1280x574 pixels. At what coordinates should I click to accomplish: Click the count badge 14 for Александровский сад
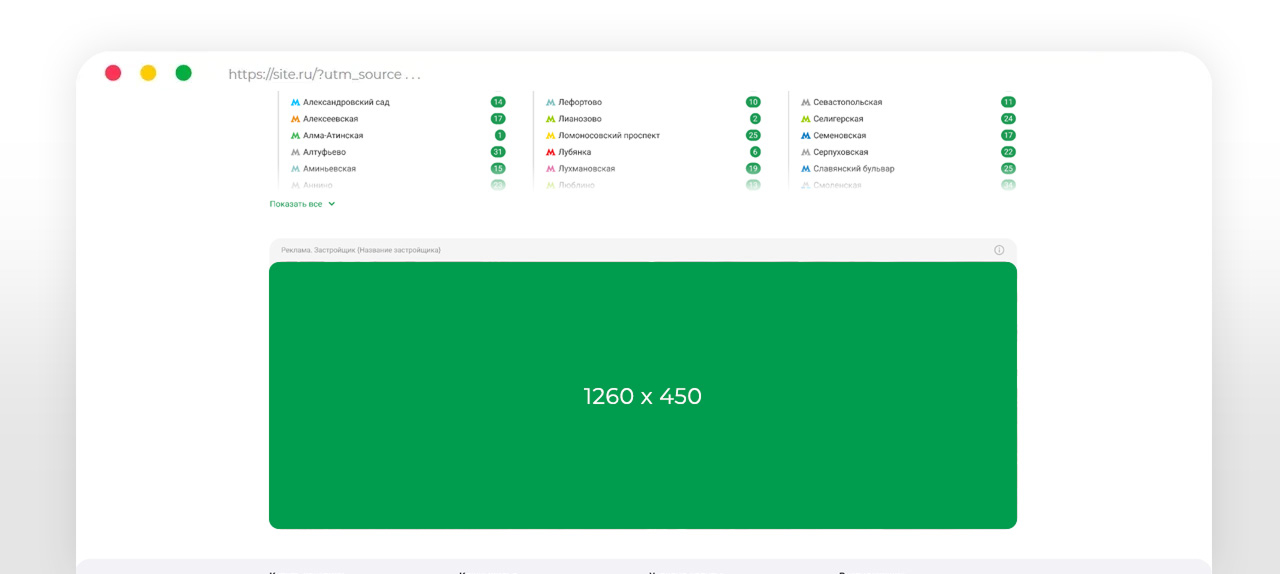point(498,102)
